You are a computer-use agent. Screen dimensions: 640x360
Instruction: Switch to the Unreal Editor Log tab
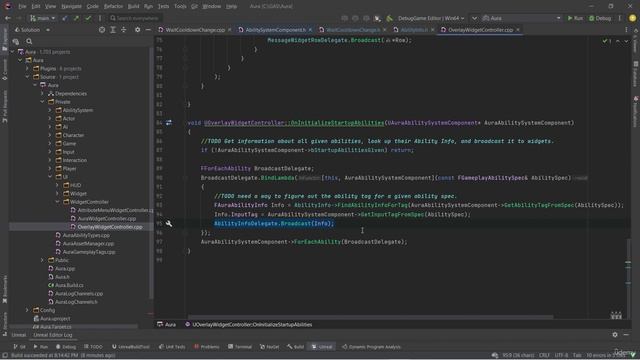pyautogui.click(x=53, y=335)
